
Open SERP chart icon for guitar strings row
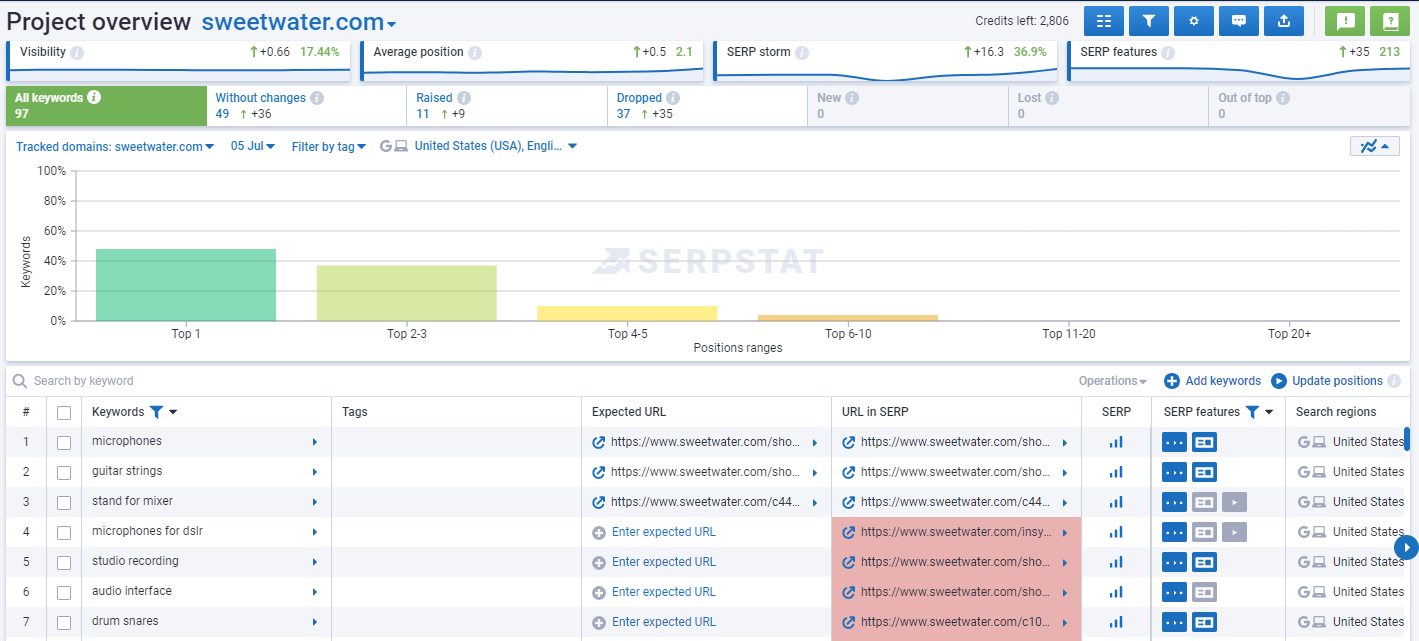[x=1116, y=472]
